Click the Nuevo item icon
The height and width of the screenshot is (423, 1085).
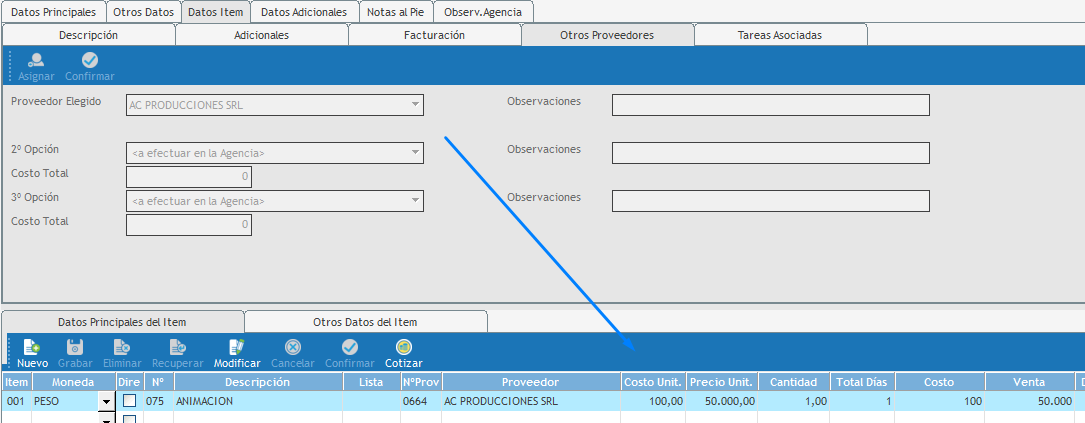click(x=32, y=348)
